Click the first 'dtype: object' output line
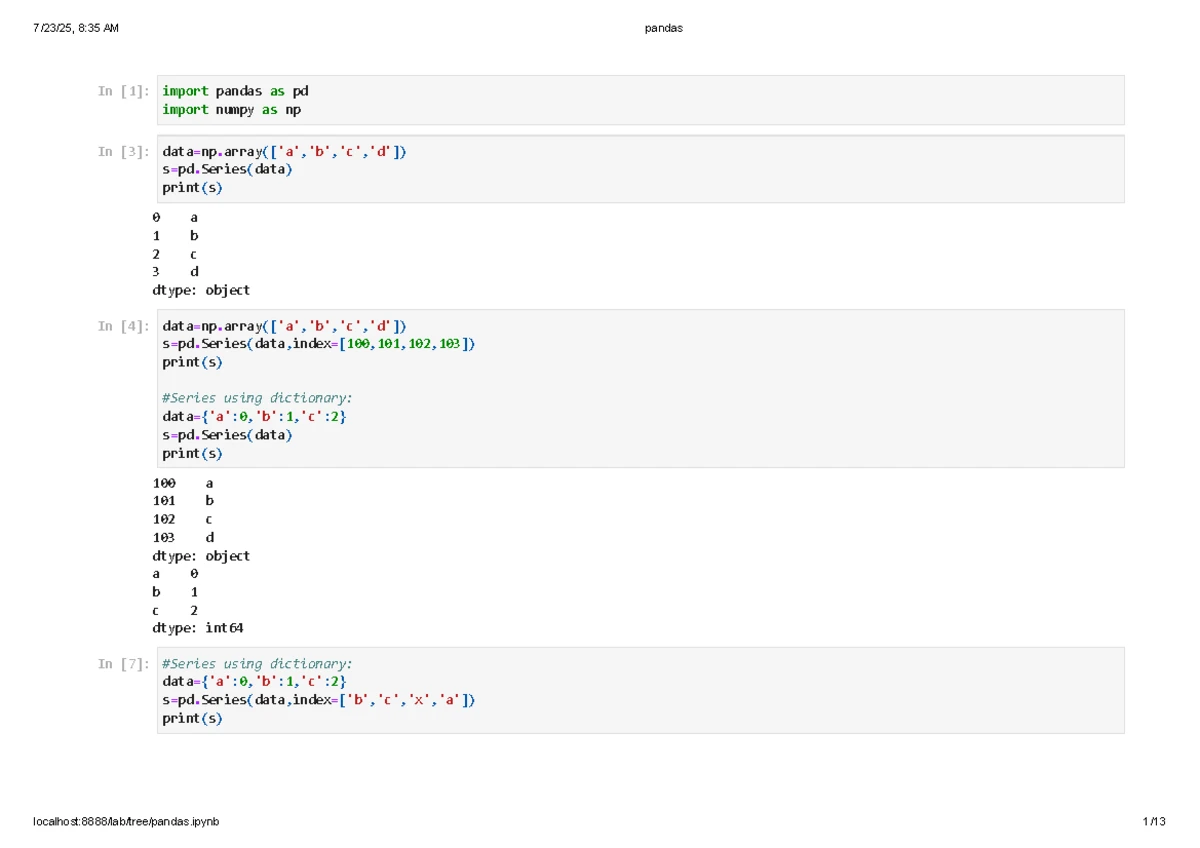 tap(201, 290)
